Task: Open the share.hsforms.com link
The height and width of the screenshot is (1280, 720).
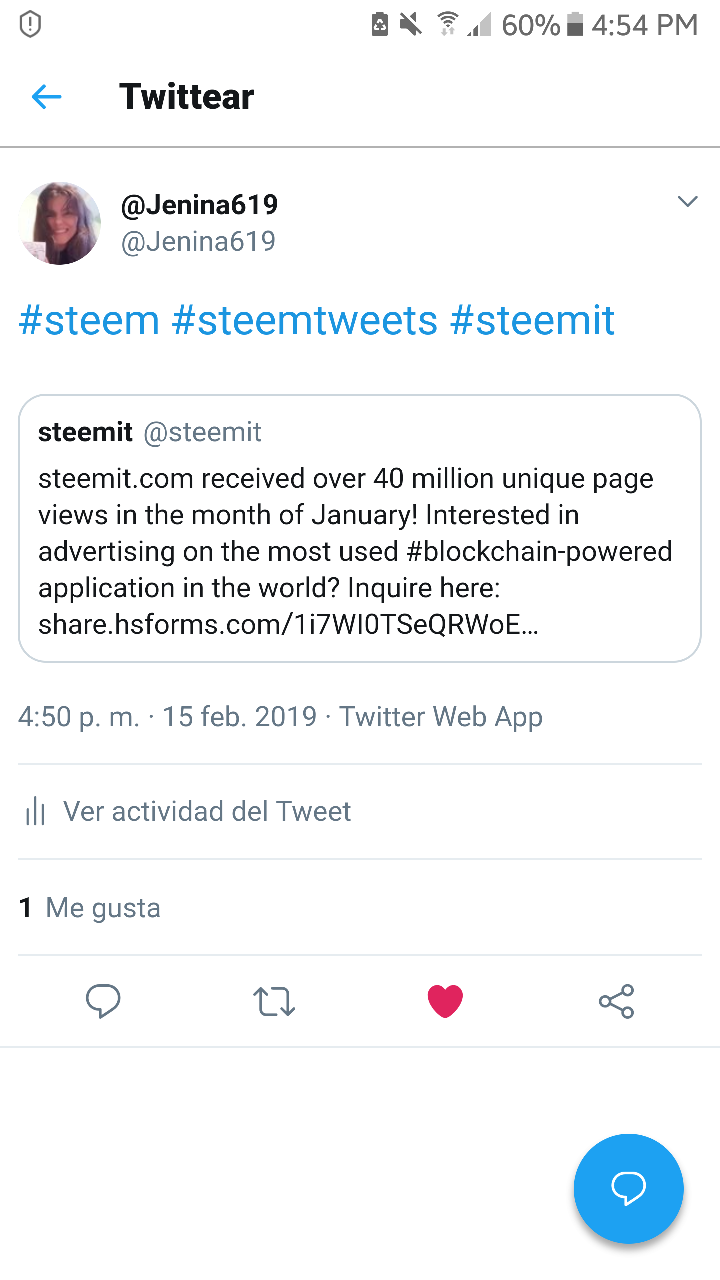Action: pos(288,625)
